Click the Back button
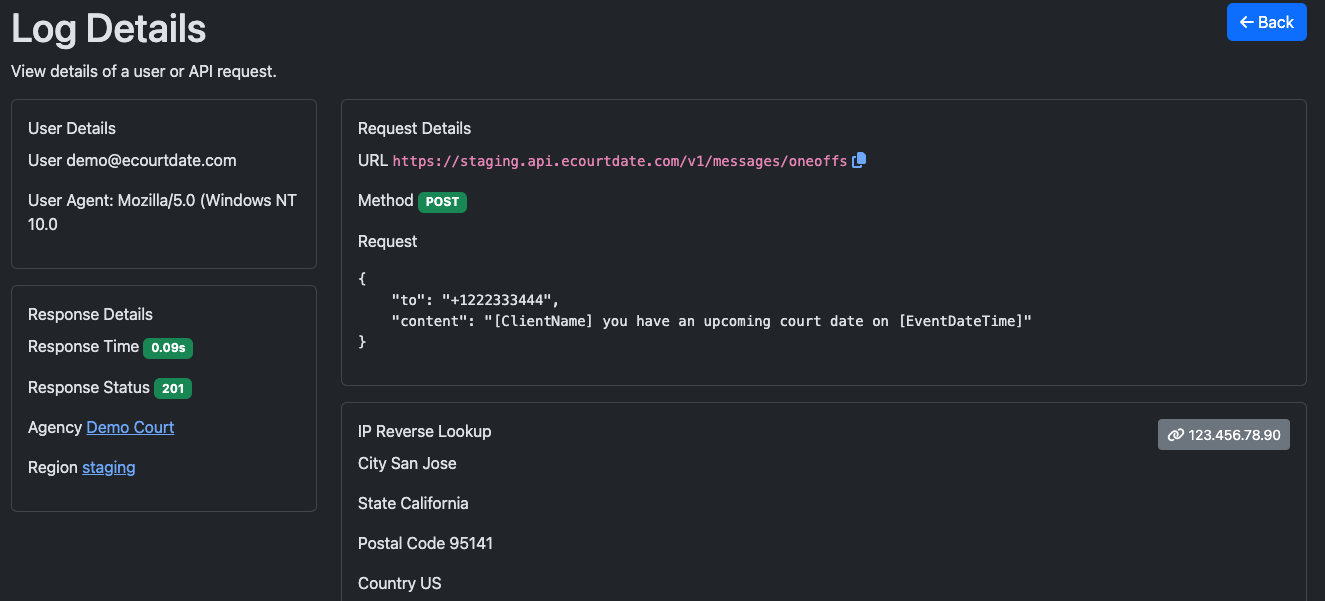 [x=1266, y=22]
